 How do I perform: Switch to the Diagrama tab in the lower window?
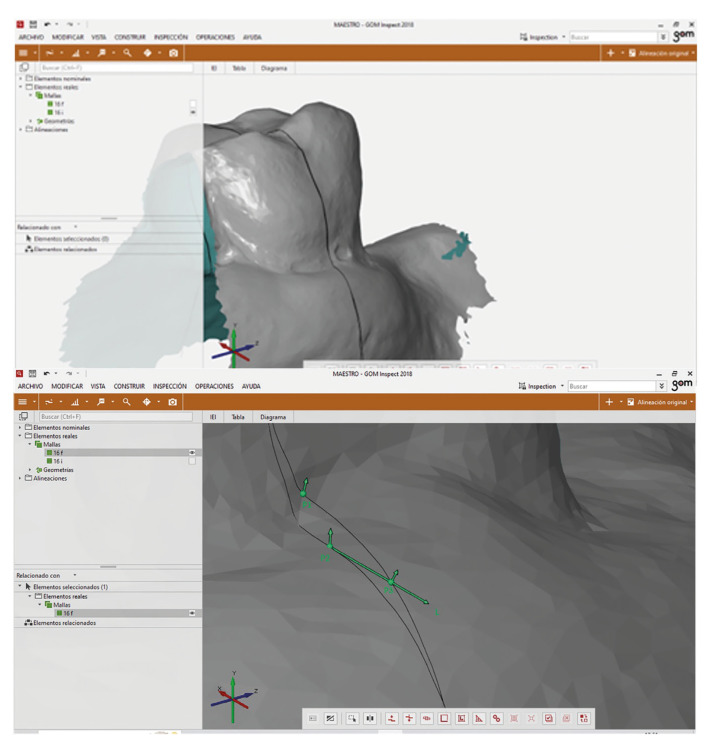click(x=273, y=416)
